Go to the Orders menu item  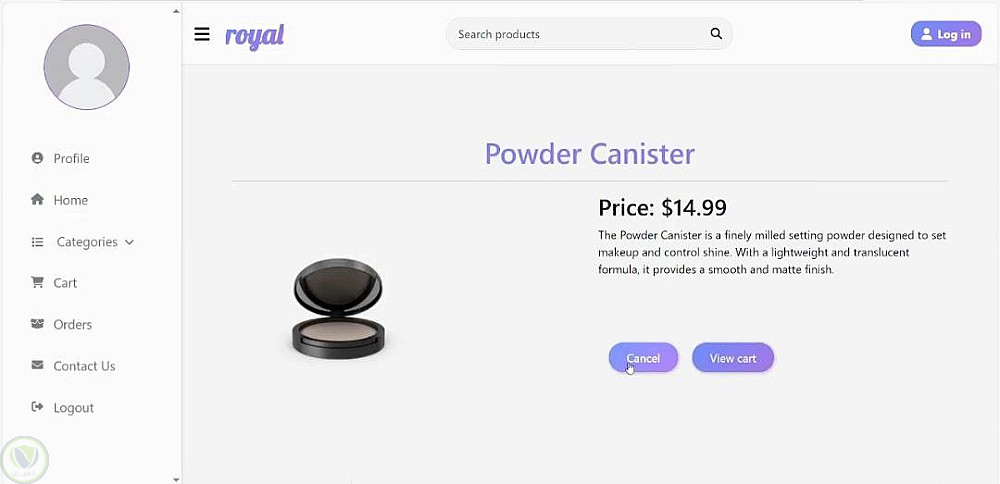tap(73, 324)
